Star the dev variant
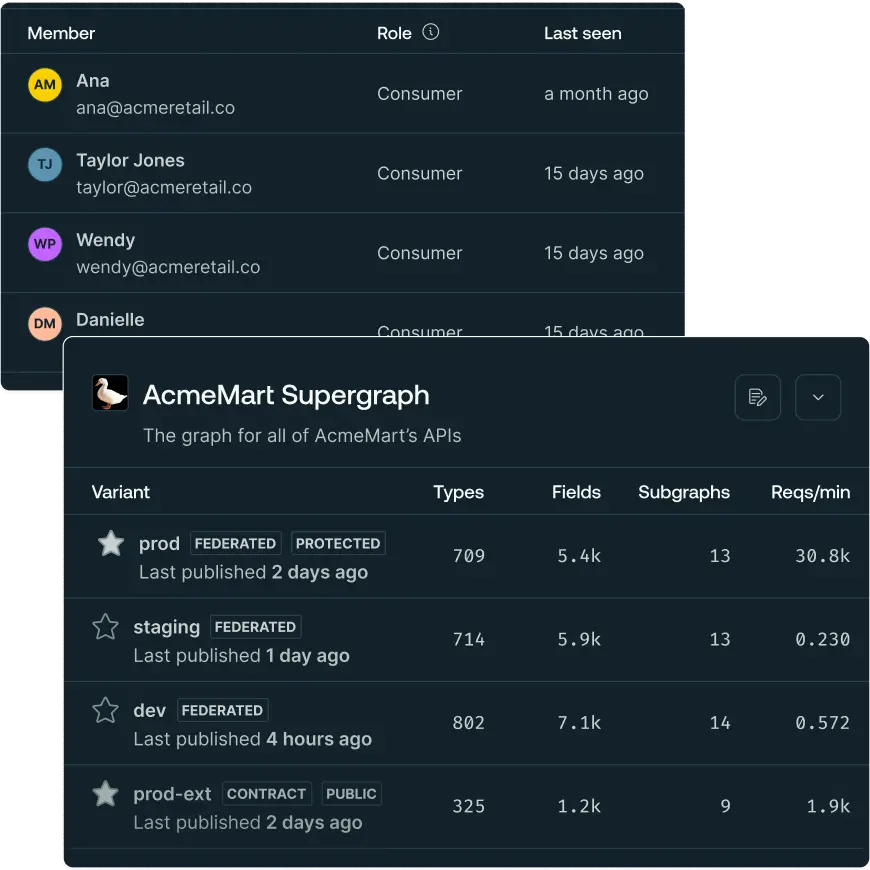Viewport: 870px width, 870px height. (x=105, y=710)
